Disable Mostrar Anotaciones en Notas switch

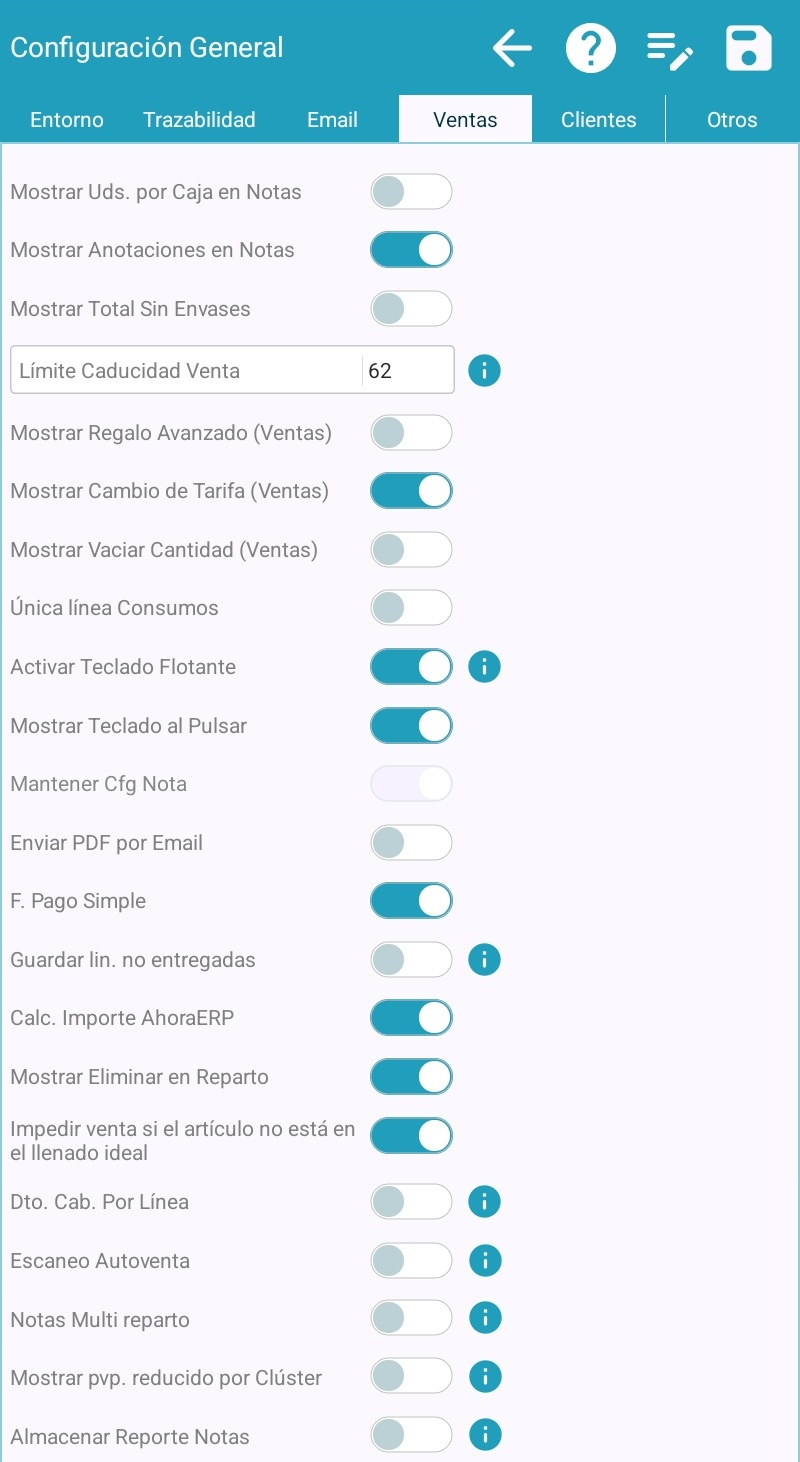tap(411, 250)
